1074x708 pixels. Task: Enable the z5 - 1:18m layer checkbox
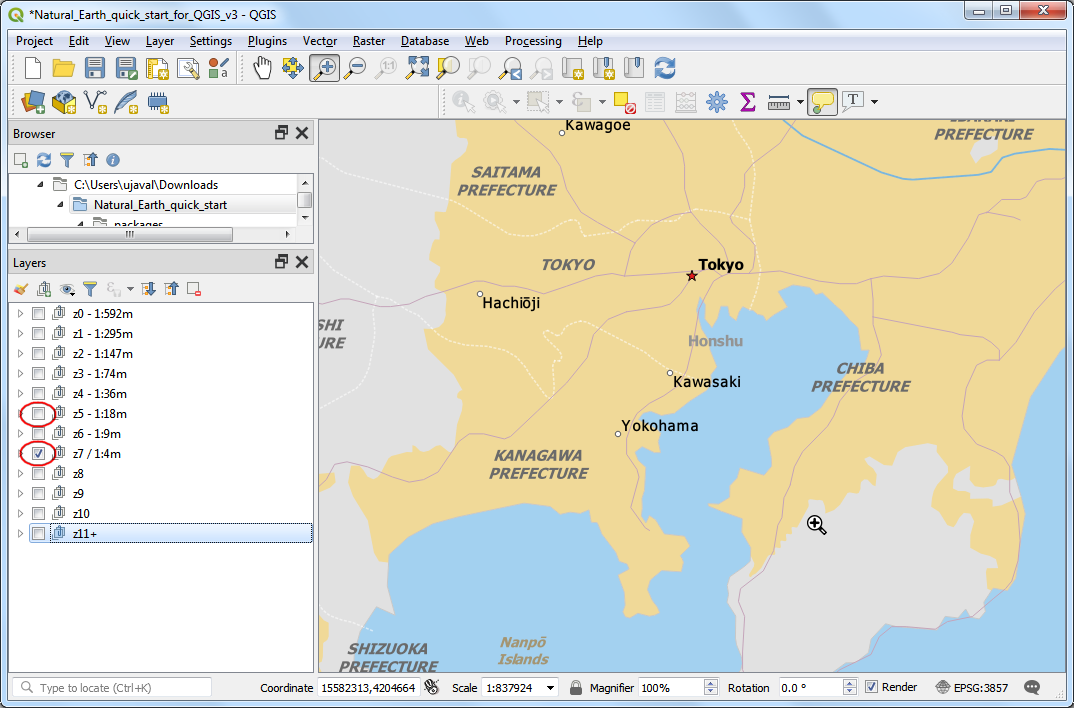(x=38, y=414)
